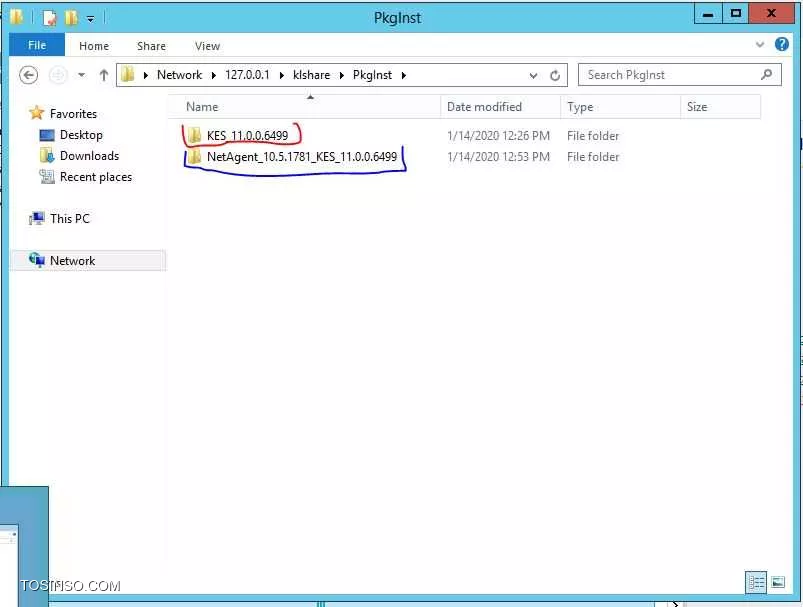
Task: Minimize the PkgInst window
Action: pyautogui.click(x=708, y=14)
